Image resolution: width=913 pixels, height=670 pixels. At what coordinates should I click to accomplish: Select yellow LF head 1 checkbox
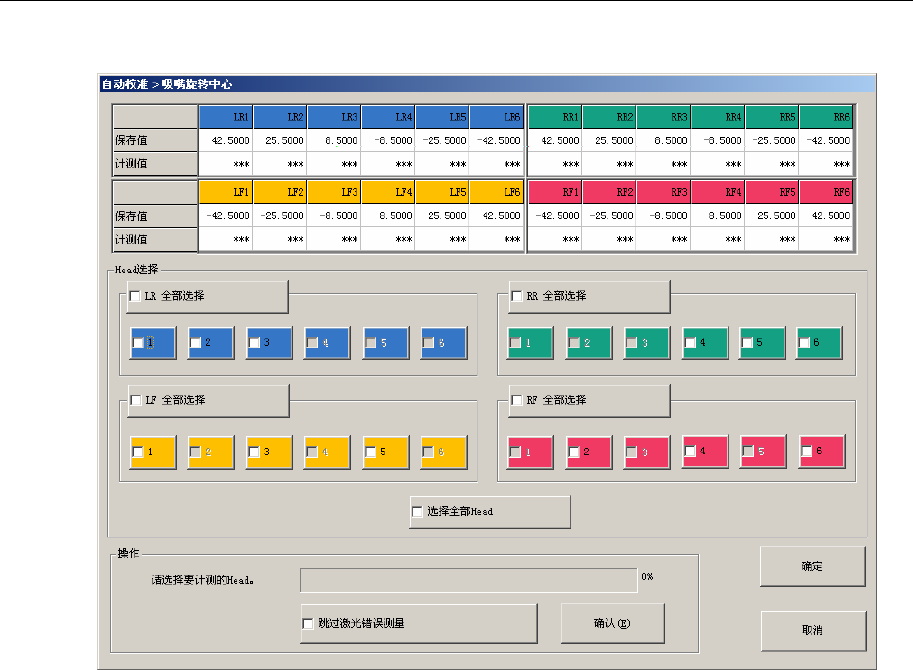[138, 452]
